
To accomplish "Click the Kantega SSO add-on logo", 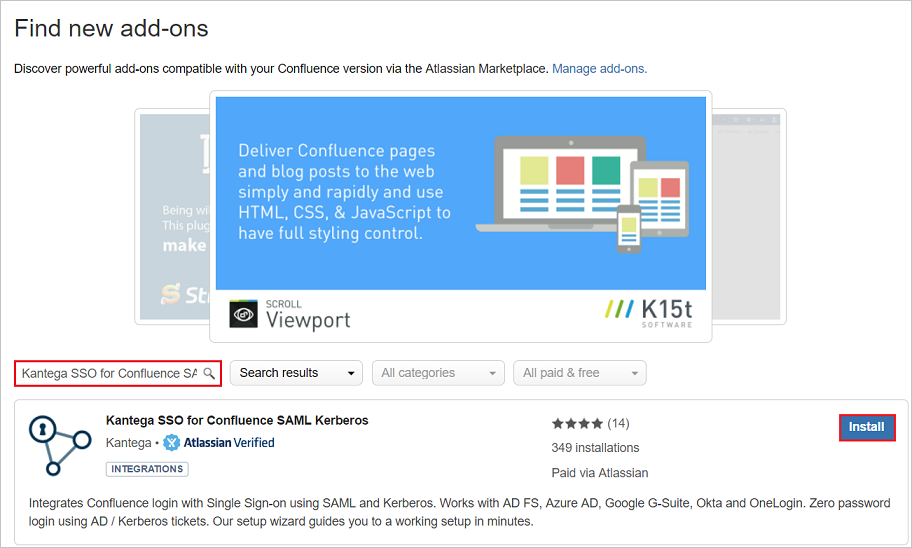I will [60, 445].
